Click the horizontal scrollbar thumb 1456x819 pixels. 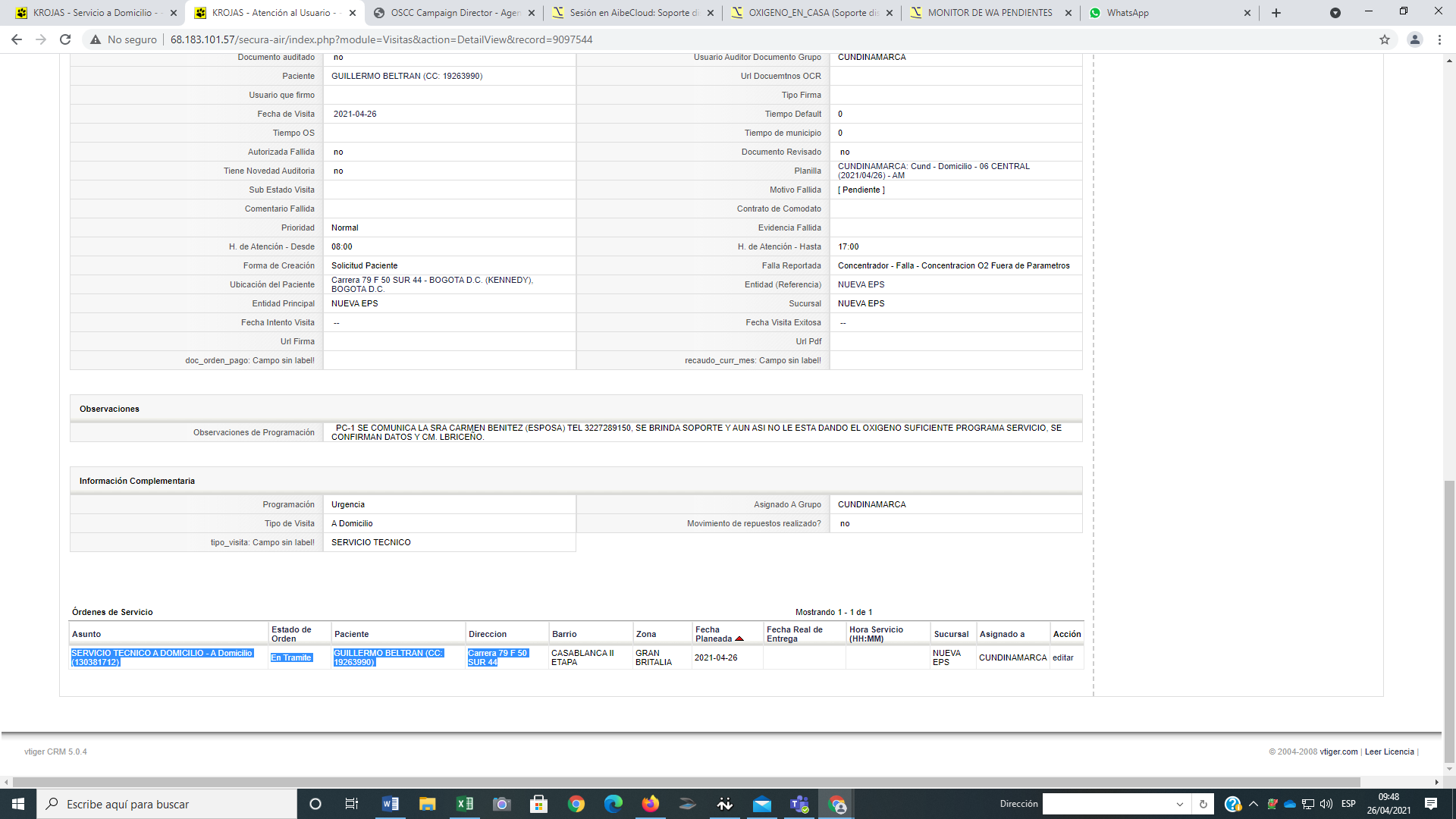686,782
